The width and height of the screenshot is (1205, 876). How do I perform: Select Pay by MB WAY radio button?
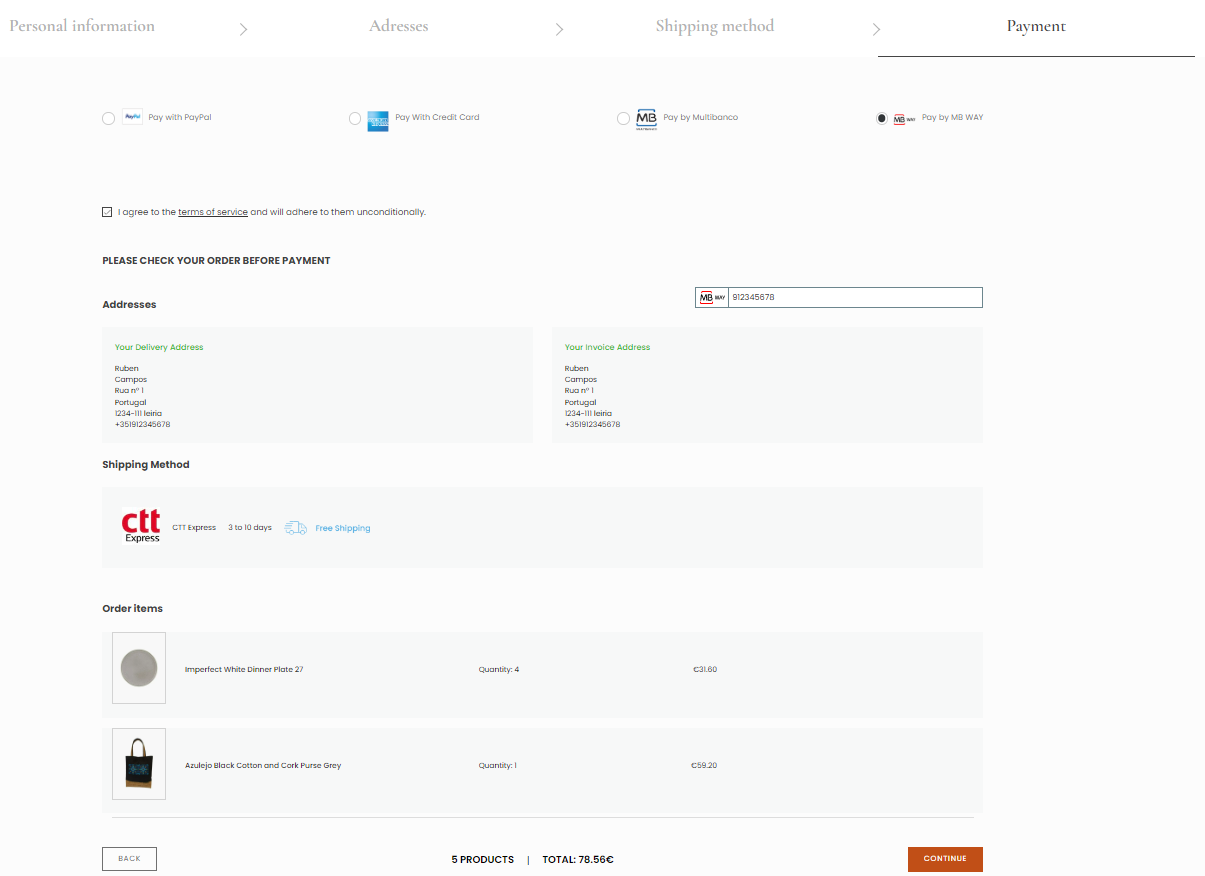click(881, 118)
